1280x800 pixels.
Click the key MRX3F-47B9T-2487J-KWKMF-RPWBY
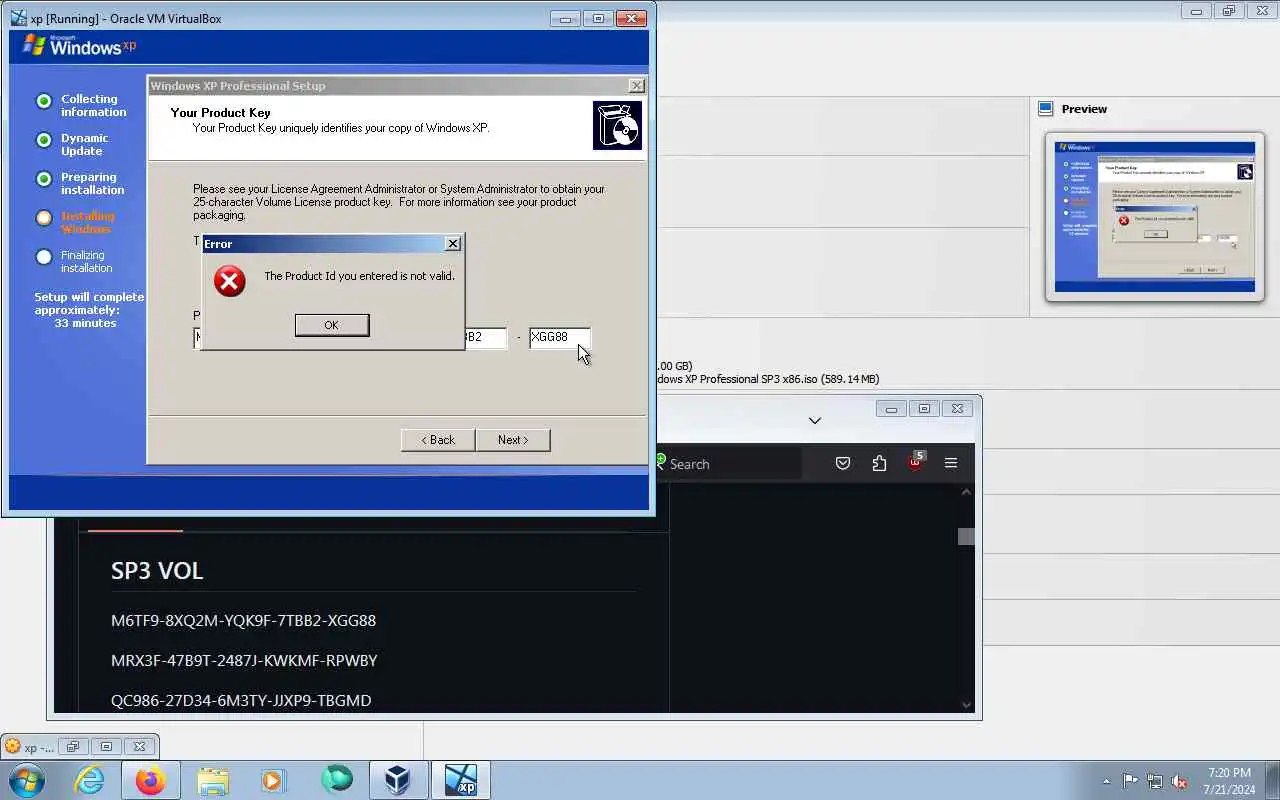point(244,661)
